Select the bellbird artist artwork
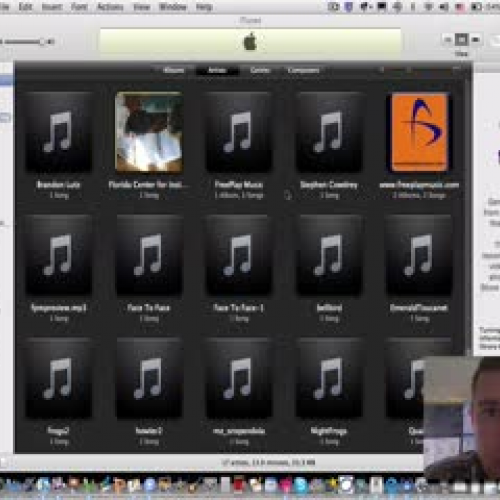The height and width of the screenshot is (500, 500). [x=329, y=255]
